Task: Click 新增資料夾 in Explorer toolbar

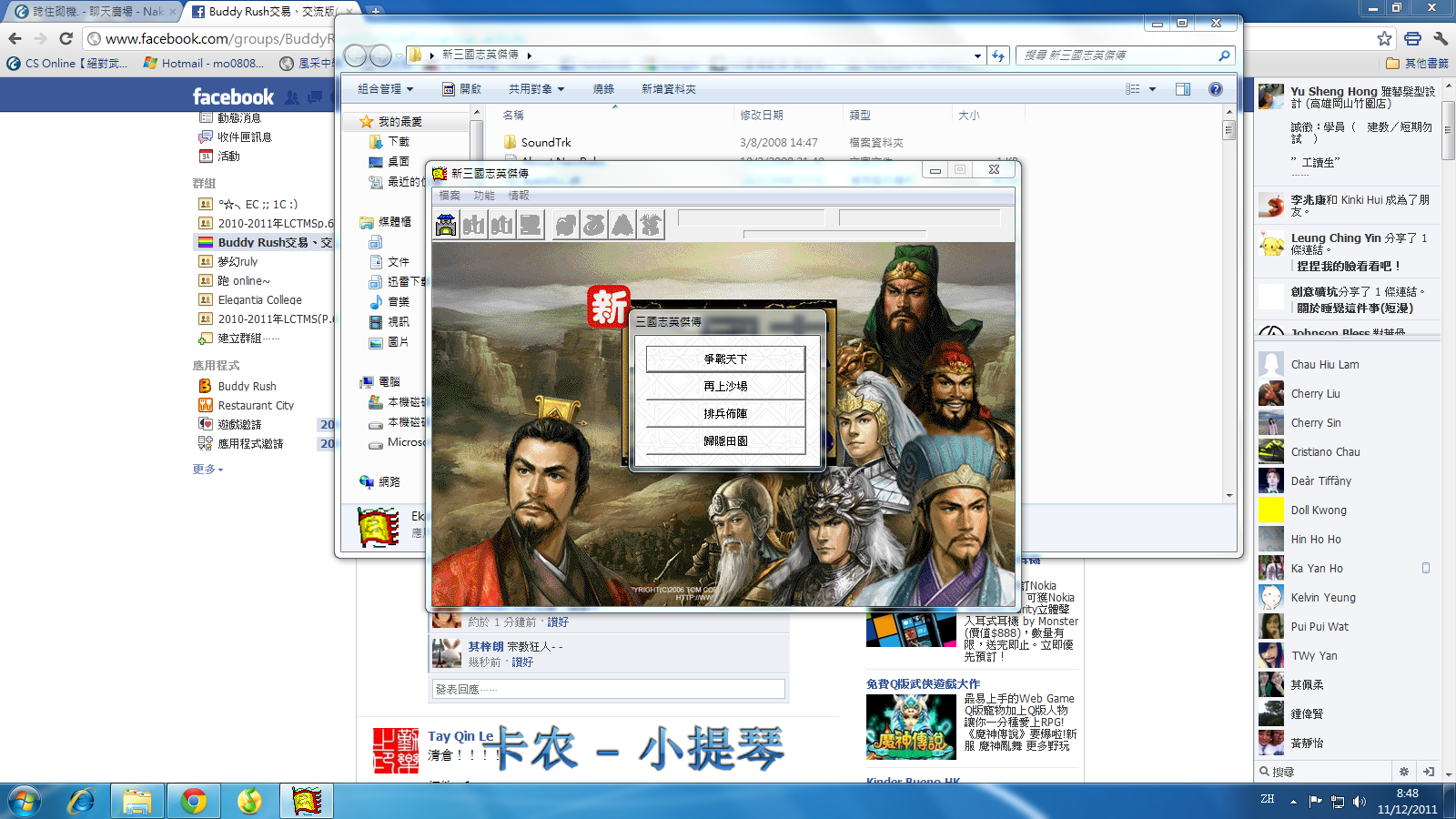Action: 669,89
